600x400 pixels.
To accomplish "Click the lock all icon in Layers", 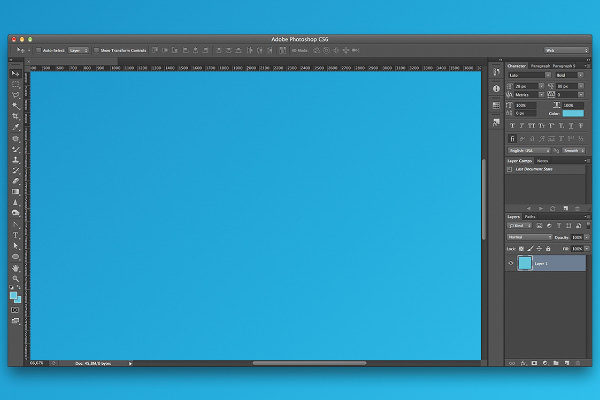I will tap(548, 248).
